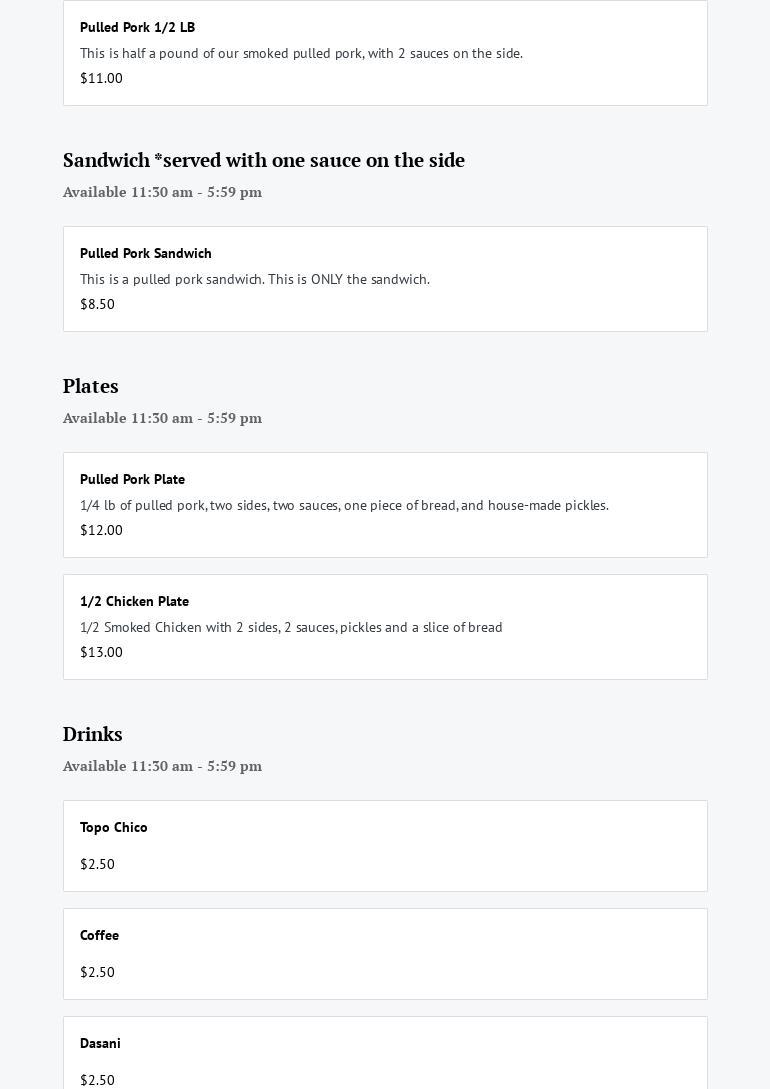
Task: Click the 1/2 Smoked Chicken description text
Action: 291,627
